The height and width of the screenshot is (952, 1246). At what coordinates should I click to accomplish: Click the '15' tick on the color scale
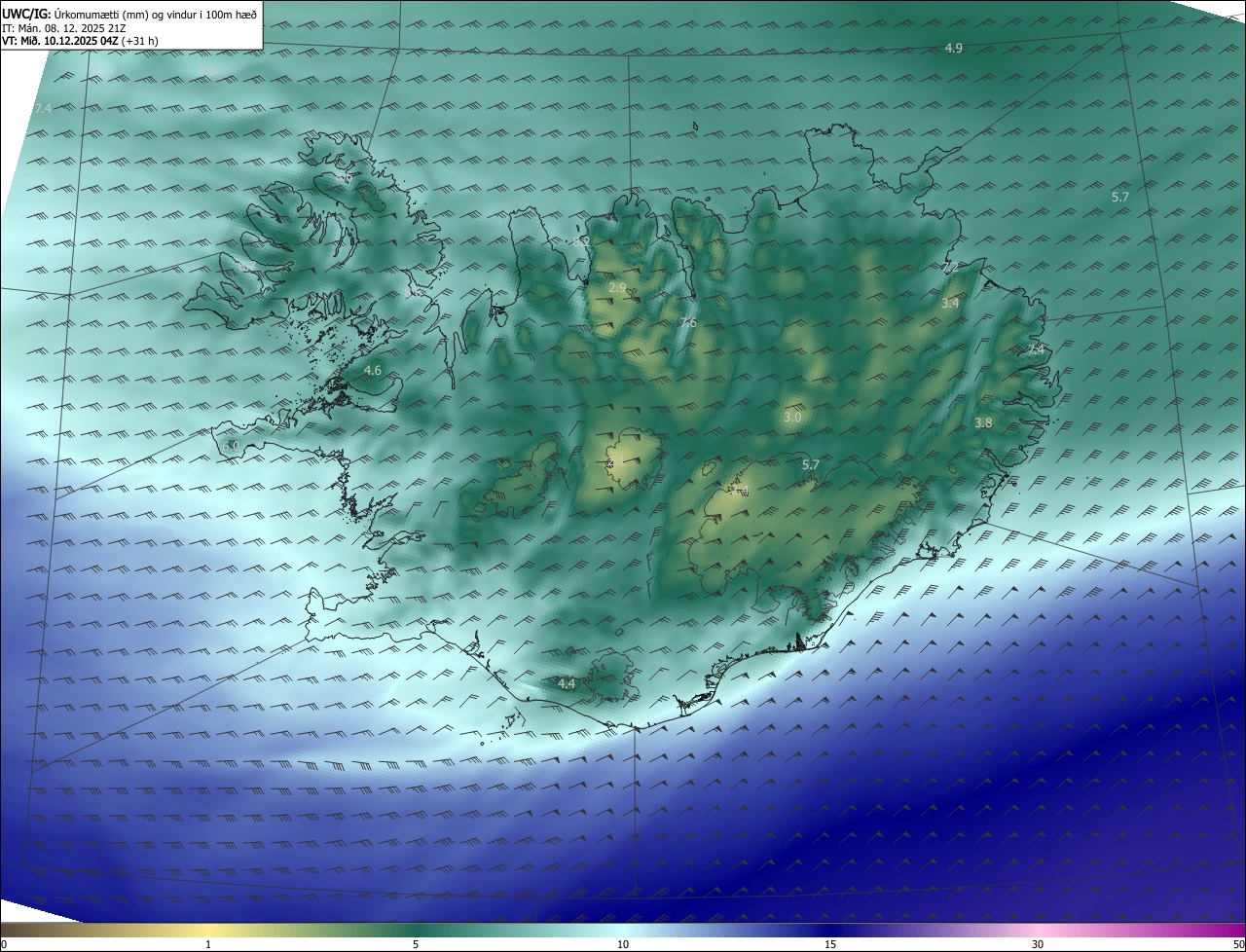tap(830, 944)
